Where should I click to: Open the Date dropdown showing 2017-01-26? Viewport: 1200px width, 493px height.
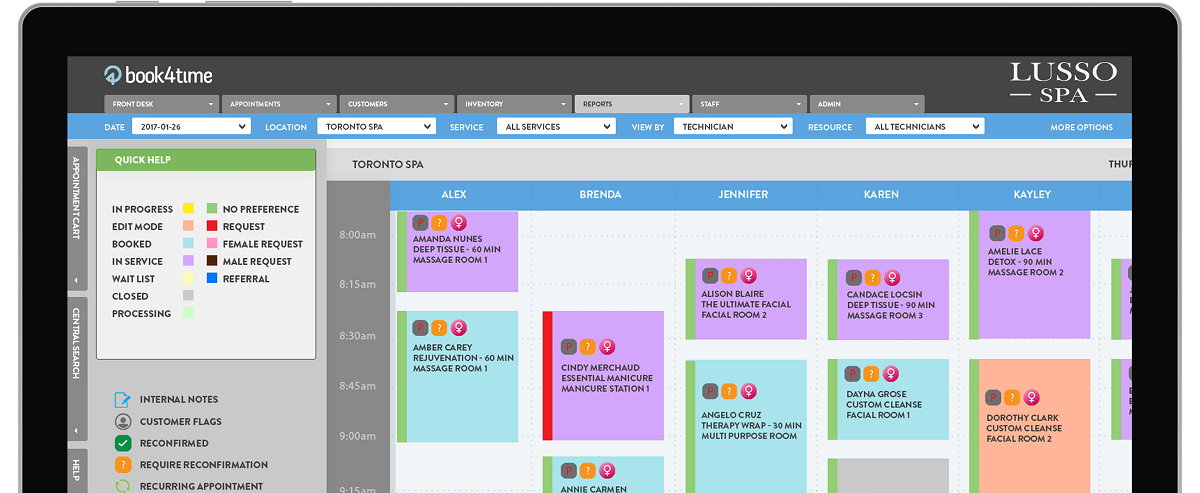tap(190, 127)
